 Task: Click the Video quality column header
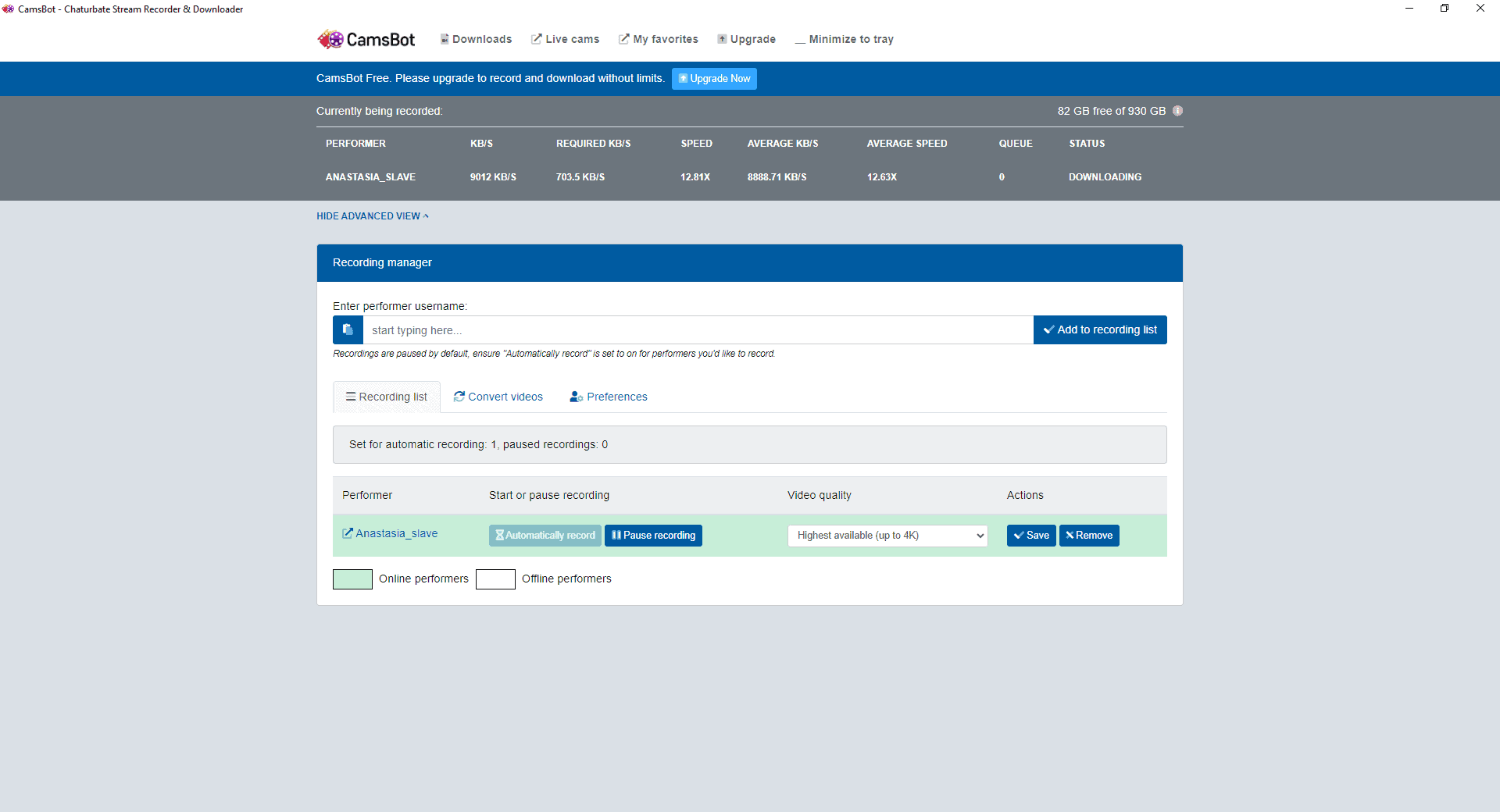[x=820, y=495]
